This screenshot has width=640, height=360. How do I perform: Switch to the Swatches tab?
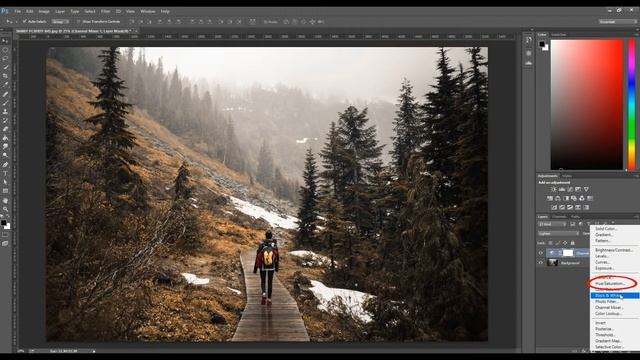click(x=559, y=35)
